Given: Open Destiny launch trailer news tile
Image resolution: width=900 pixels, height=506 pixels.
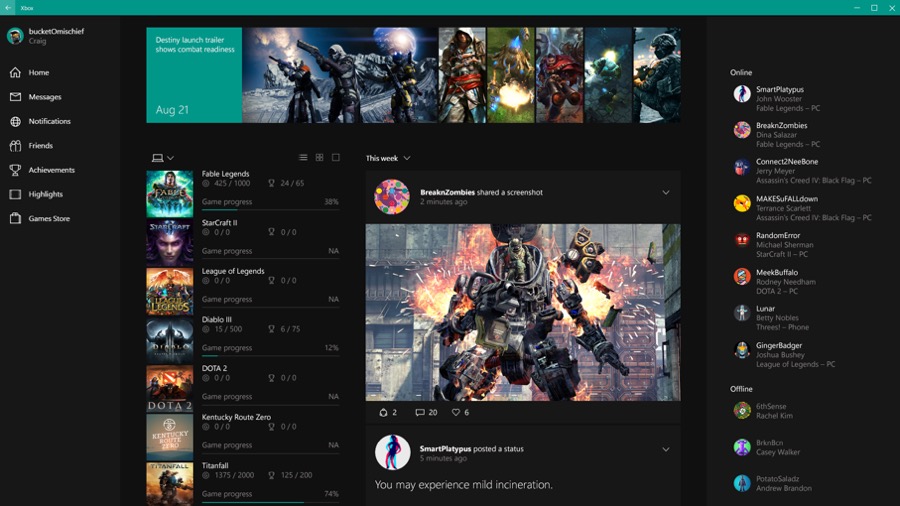Looking at the screenshot, I should pos(194,75).
